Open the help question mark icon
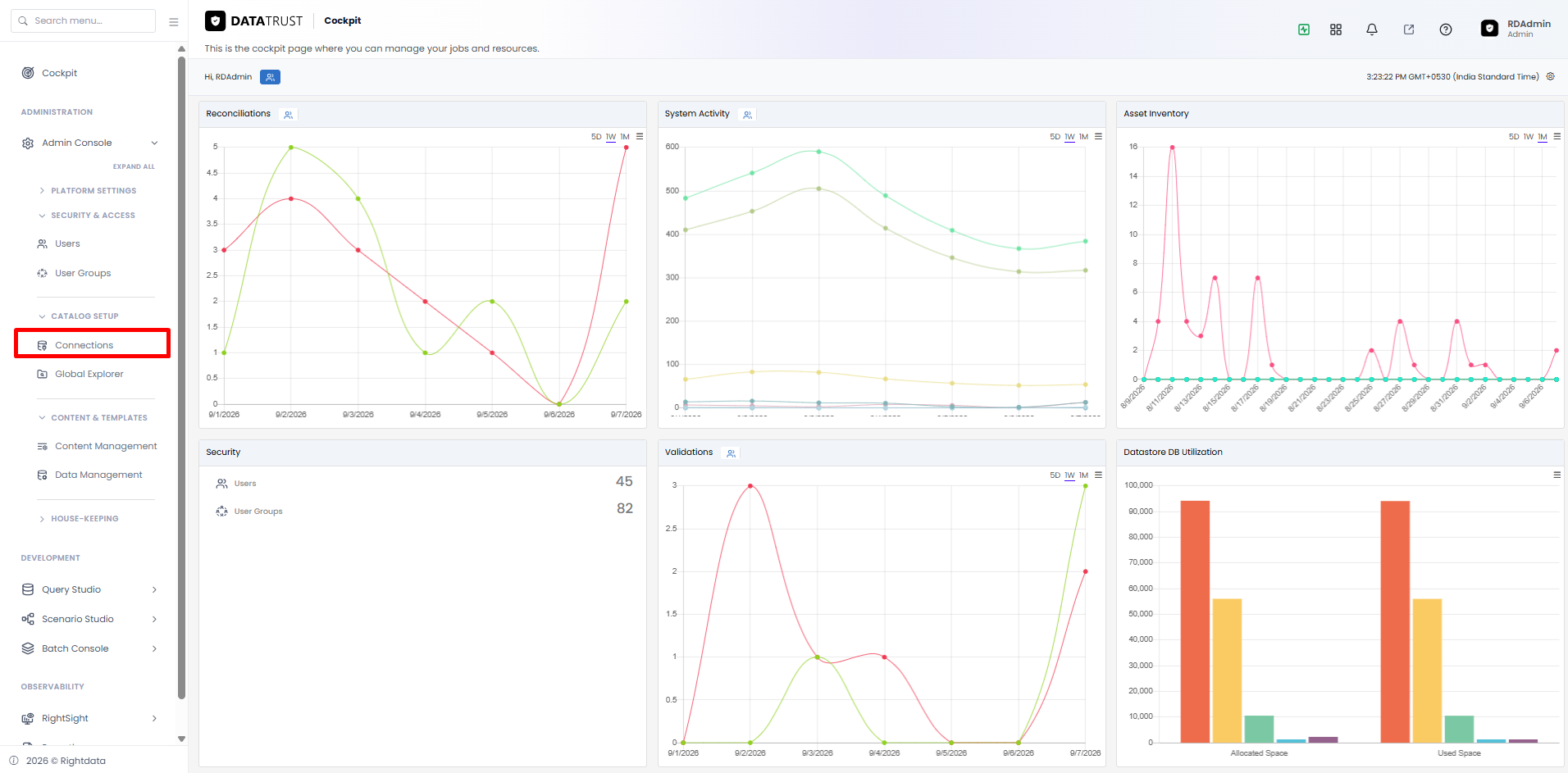The image size is (1568, 773). tap(1446, 30)
